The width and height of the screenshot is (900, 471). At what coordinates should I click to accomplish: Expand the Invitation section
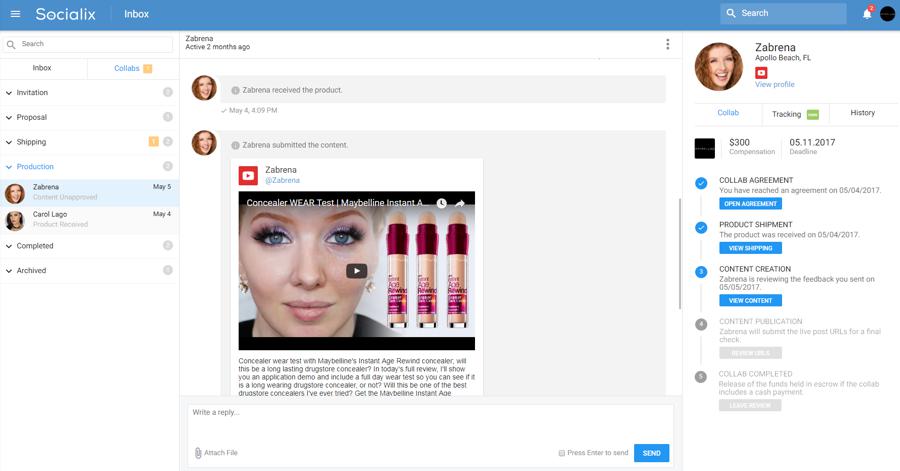tap(90, 92)
